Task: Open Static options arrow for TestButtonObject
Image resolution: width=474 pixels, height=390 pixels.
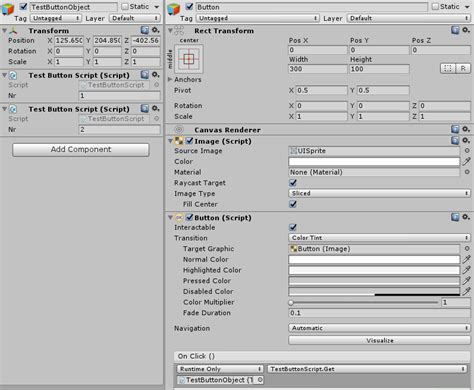Action: pyautogui.click(x=157, y=7)
